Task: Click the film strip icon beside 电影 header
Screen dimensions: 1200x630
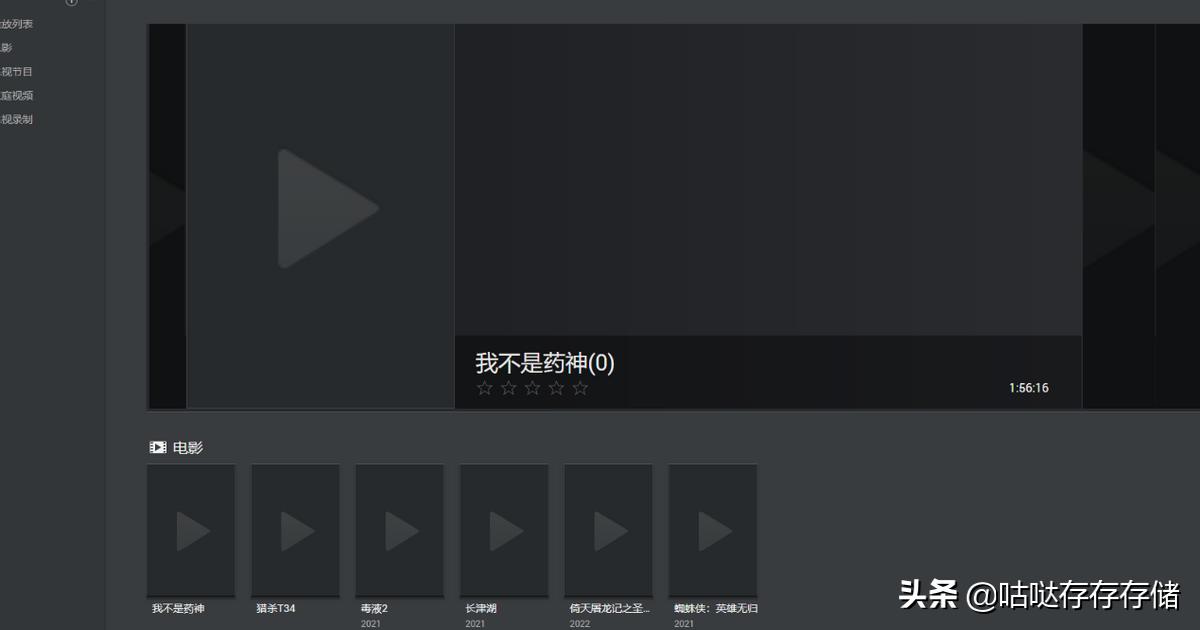Action: [x=157, y=447]
